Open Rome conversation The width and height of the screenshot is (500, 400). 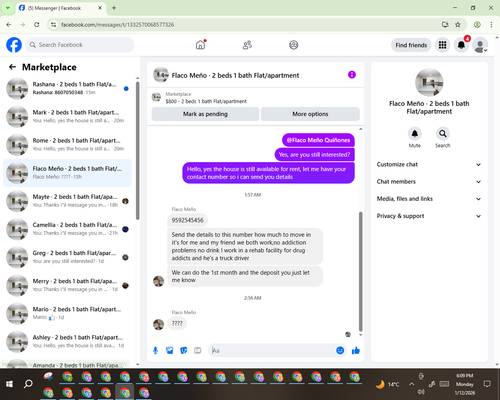[67, 145]
